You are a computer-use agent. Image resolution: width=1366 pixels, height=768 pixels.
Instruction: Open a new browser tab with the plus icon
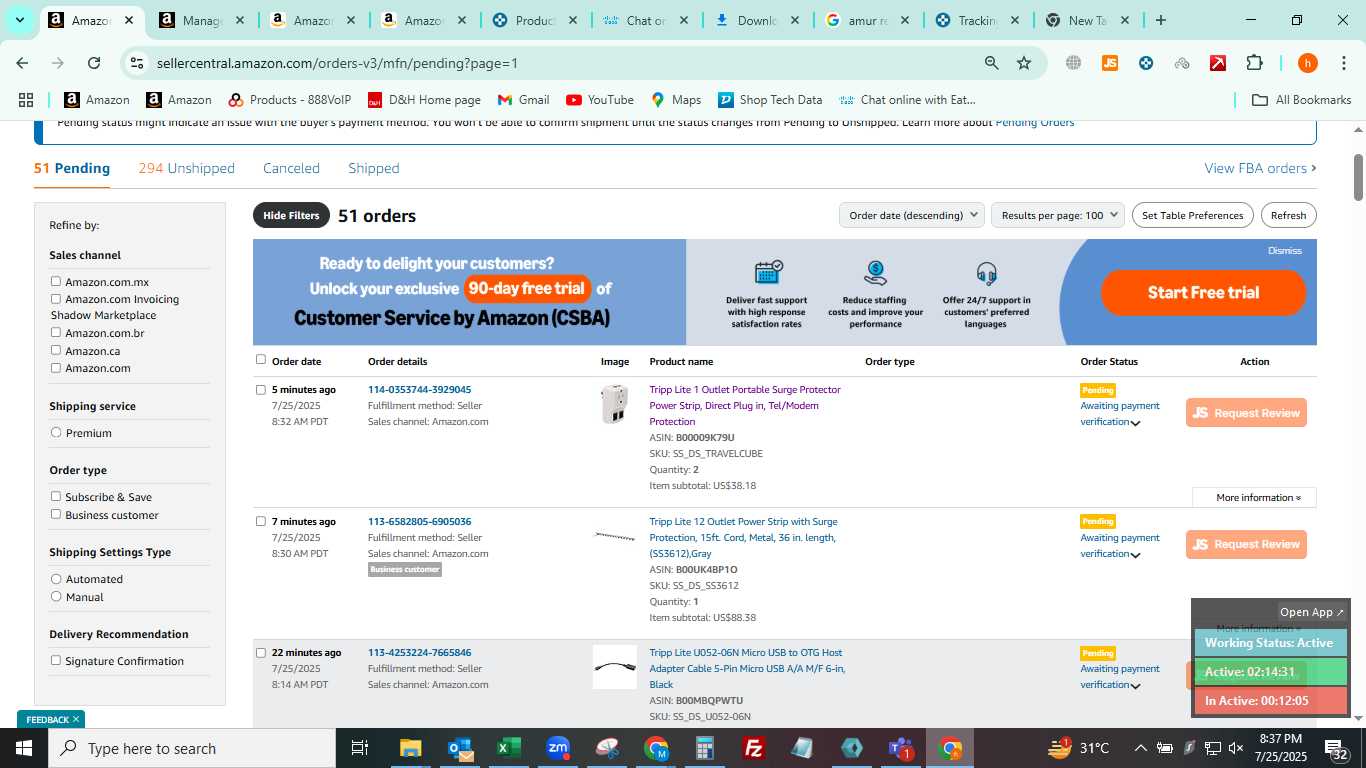click(1160, 20)
